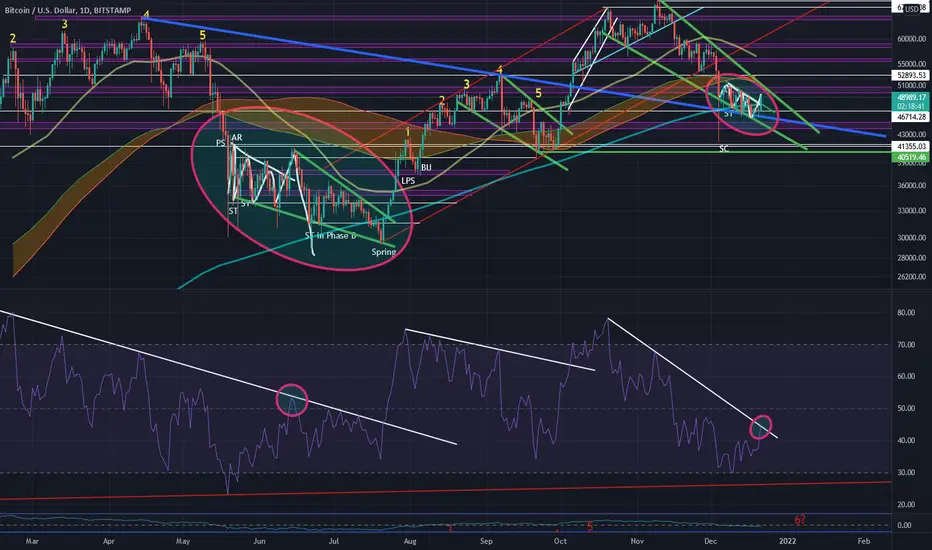Click the SC label near December
932x550 pixels.
(x=724, y=149)
